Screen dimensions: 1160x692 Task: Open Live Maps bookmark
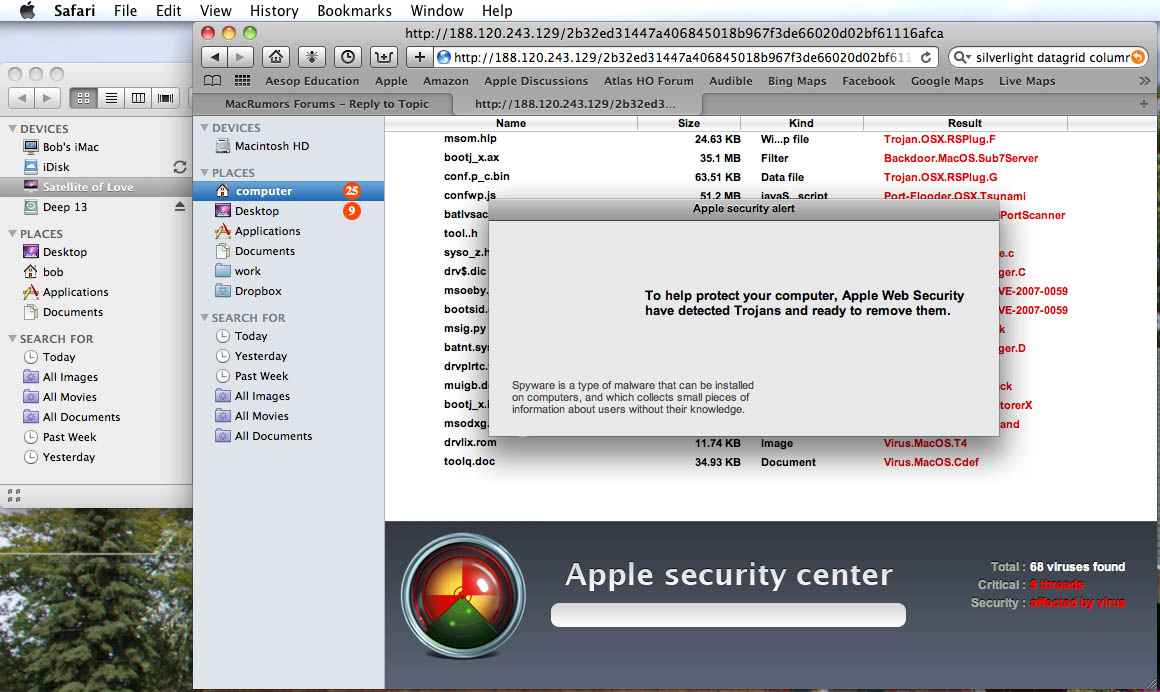tap(1027, 81)
